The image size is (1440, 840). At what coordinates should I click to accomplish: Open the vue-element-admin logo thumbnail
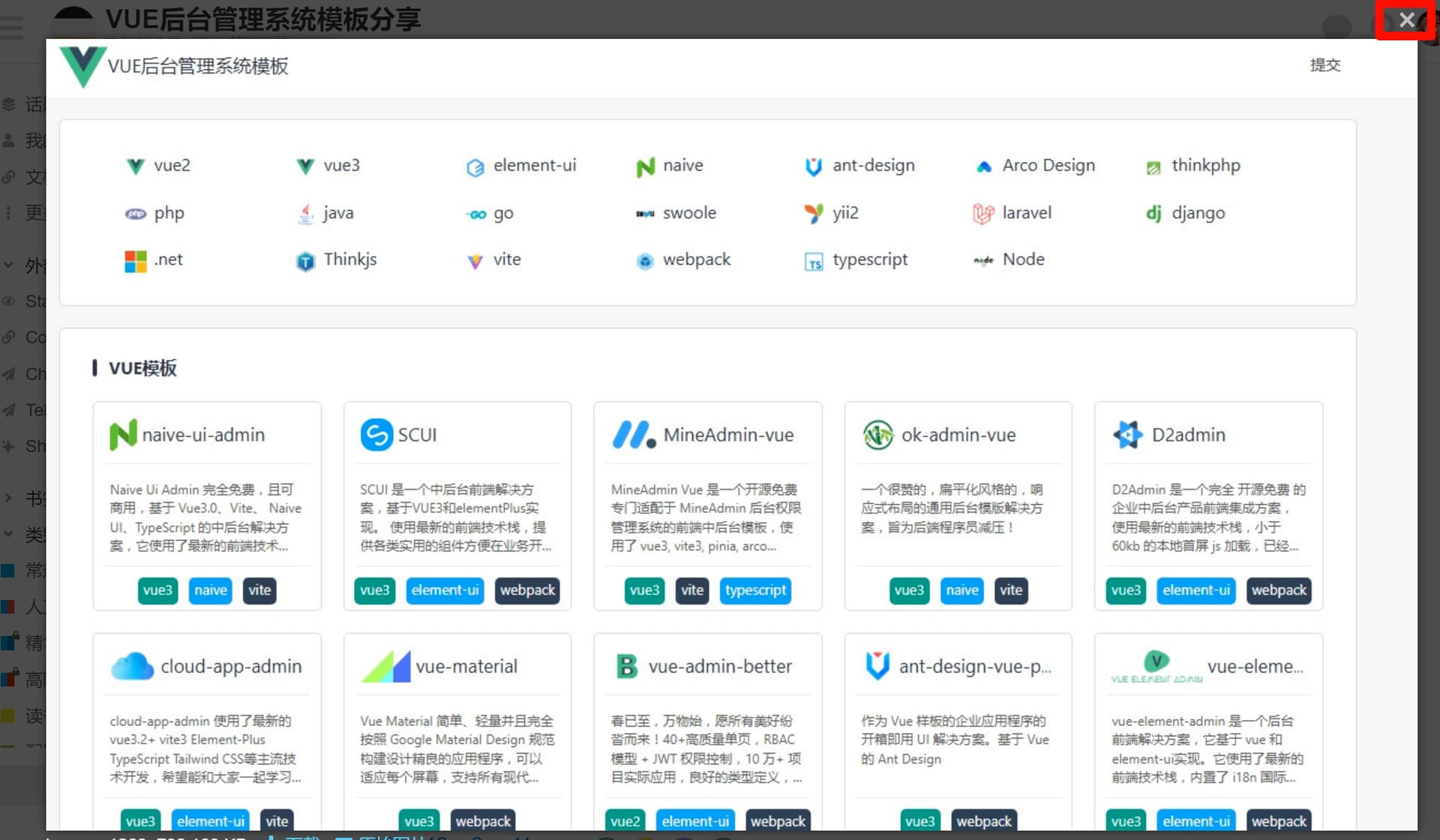[1156, 666]
